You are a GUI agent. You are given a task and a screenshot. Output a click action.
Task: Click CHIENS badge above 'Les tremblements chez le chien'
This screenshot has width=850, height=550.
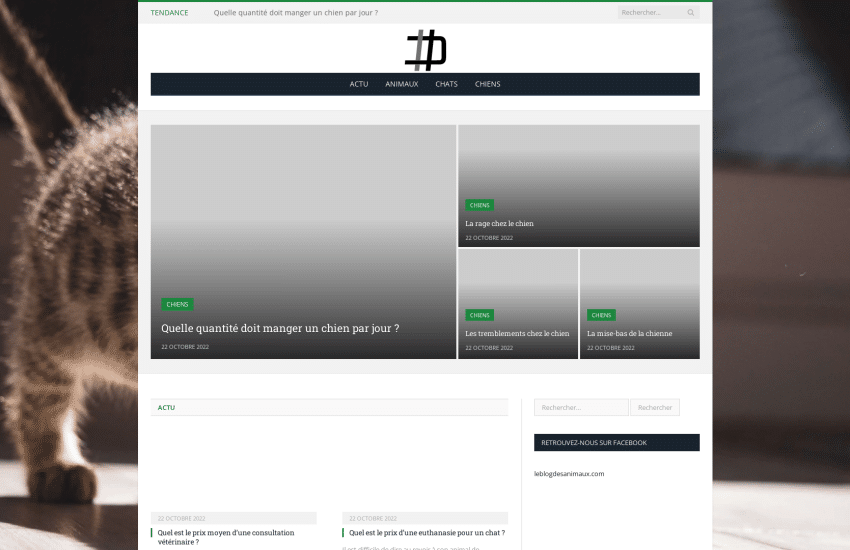coord(479,315)
